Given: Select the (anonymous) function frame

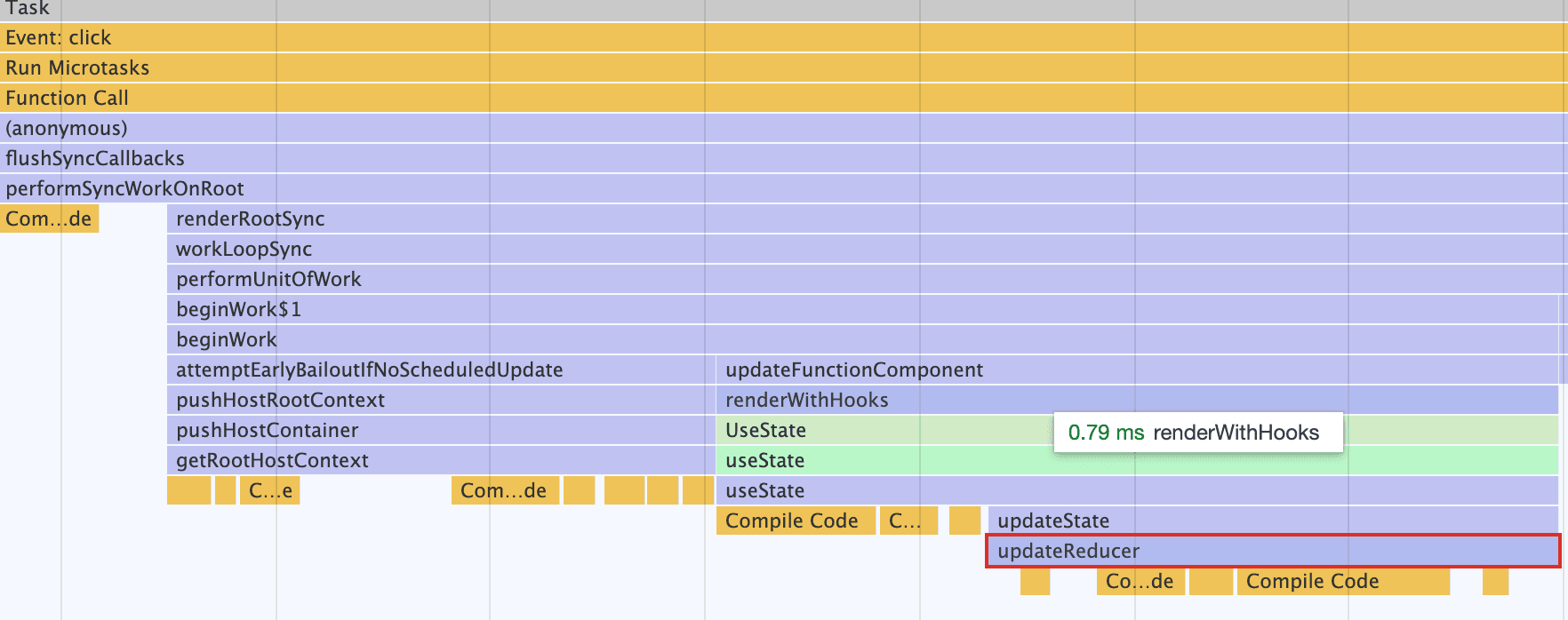Looking at the screenshot, I should coord(782,128).
